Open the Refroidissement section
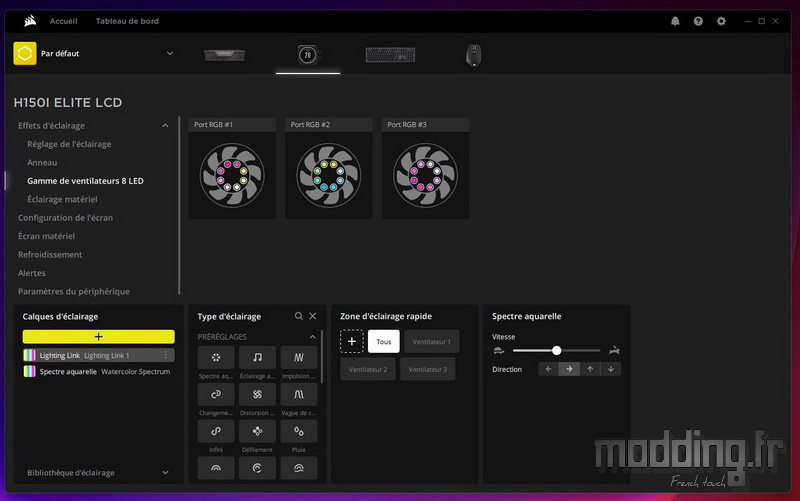The image size is (800, 501). [x=50, y=254]
